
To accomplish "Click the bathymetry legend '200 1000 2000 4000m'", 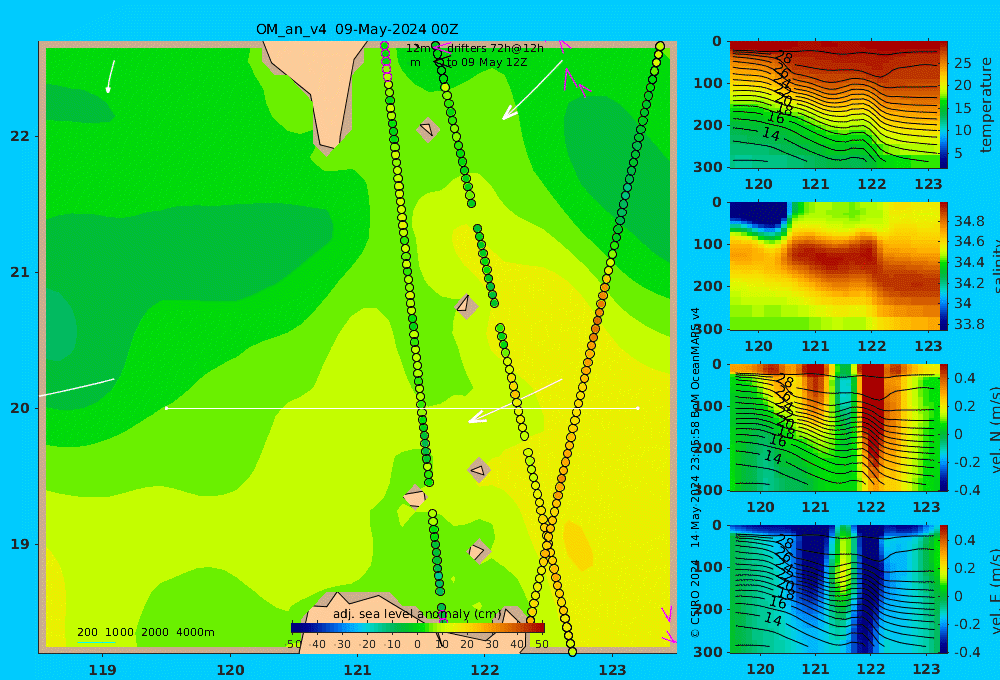I will pyautogui.click(x=145, y=632).
